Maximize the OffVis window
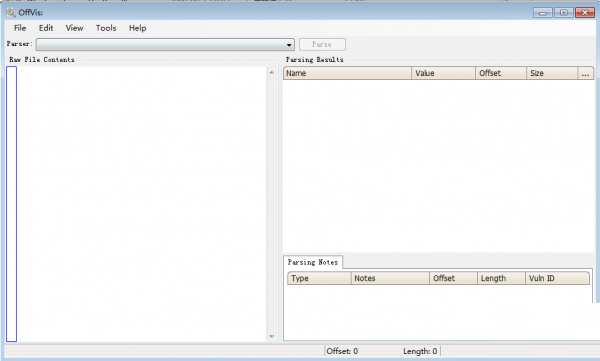The width and height of the screenshot is (600, 361). [564, 13]
